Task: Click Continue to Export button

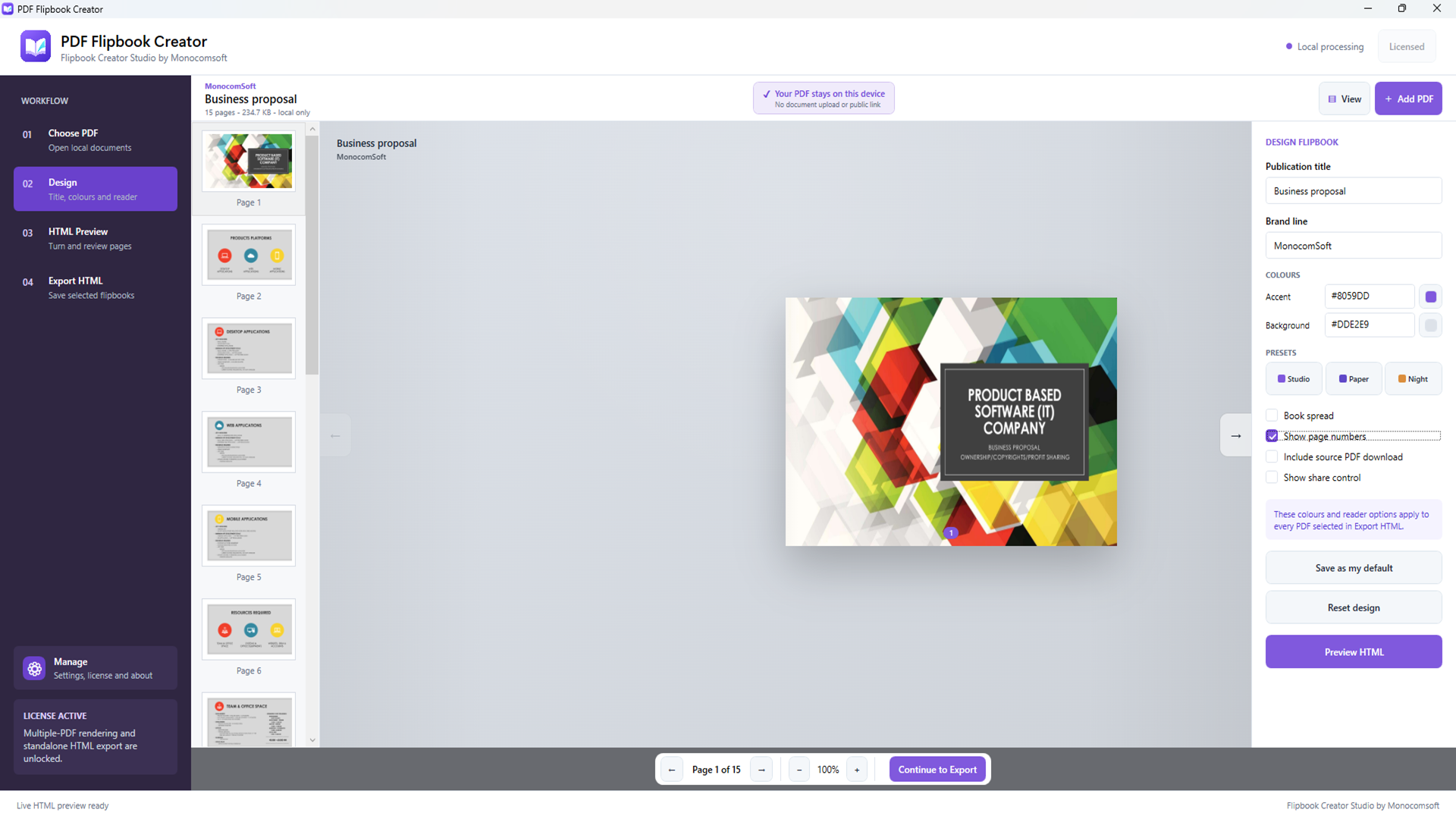Action: 937,770
